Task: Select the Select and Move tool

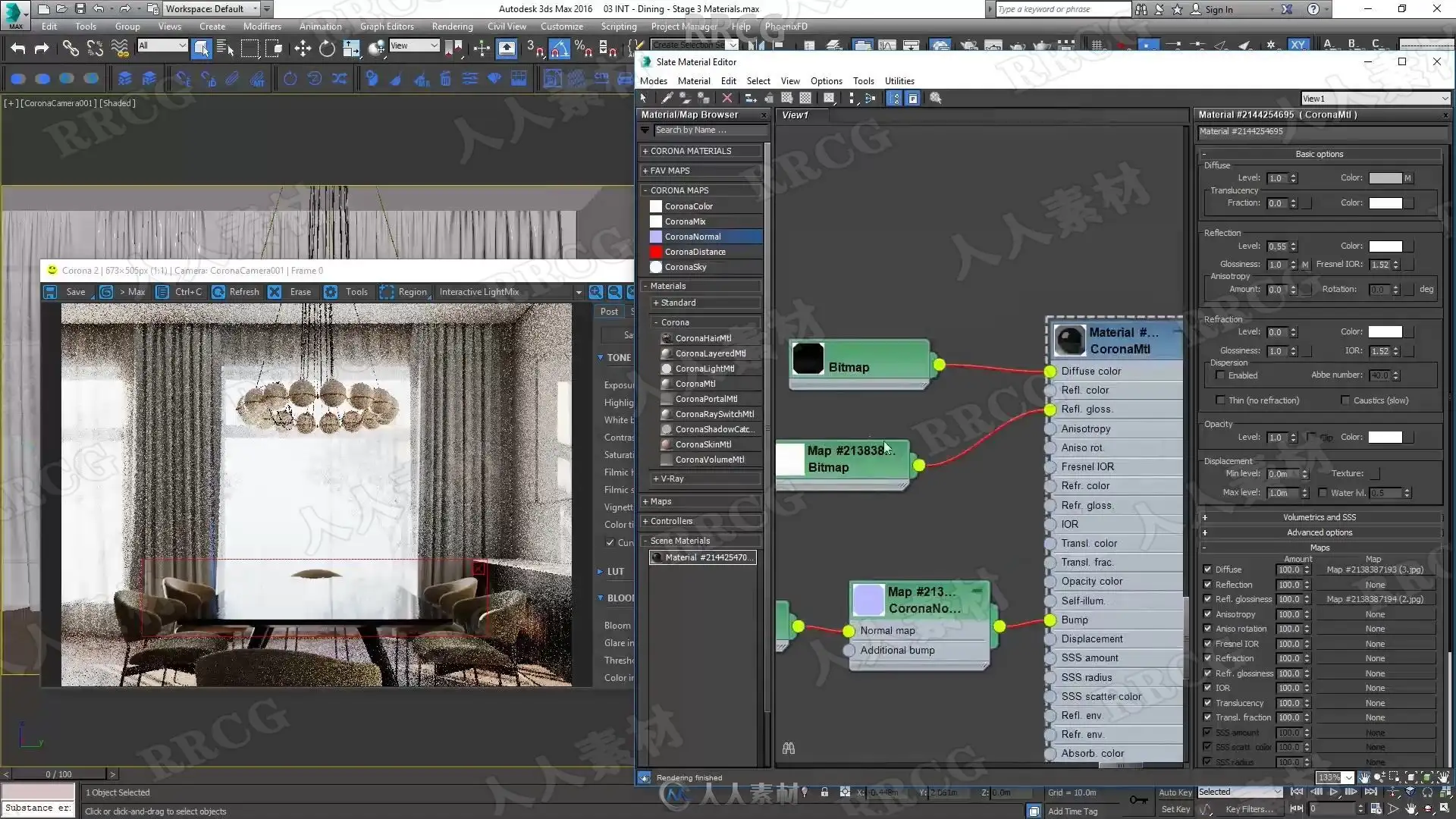Action: tap(303, 49)
